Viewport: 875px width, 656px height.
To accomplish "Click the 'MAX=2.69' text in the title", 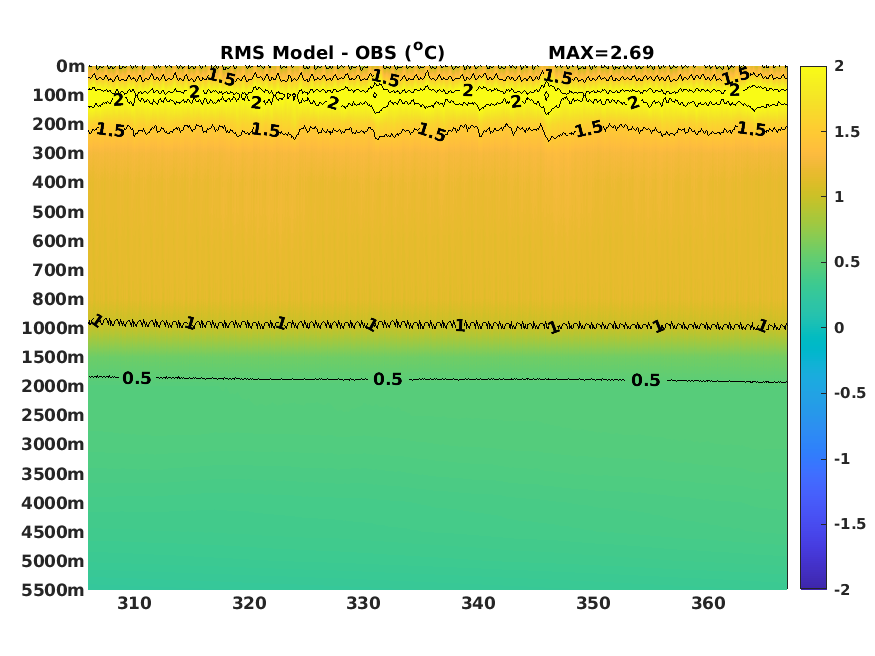I will point(601,52).
